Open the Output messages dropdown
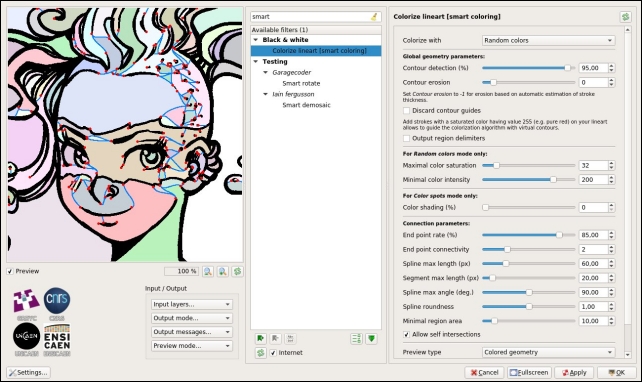This screenshot has height=382, width=642. [x=192, y=332]
